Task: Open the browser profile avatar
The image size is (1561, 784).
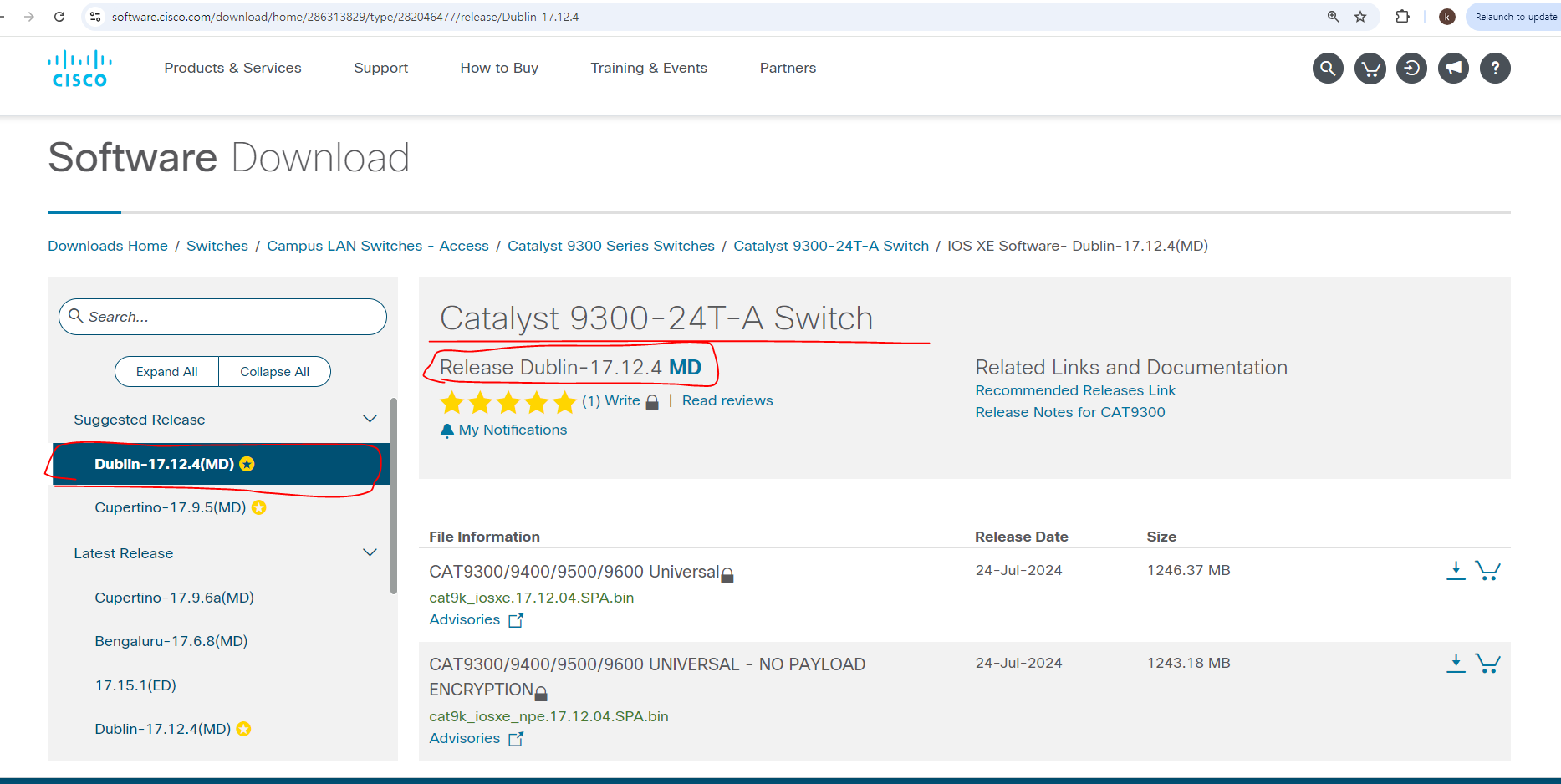Action: click(1446, 17)
